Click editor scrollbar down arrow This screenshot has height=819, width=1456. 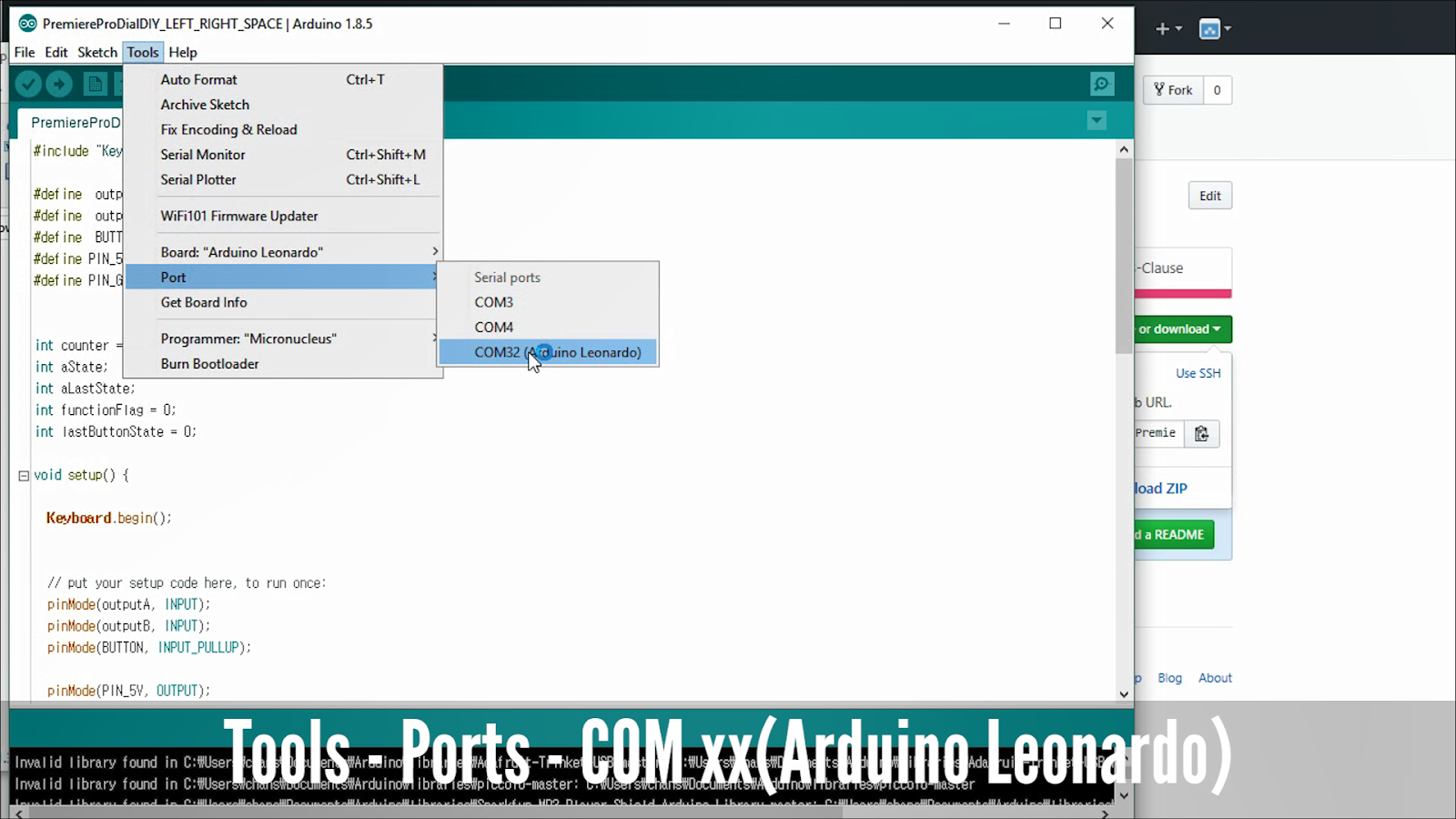(1124, 693)
